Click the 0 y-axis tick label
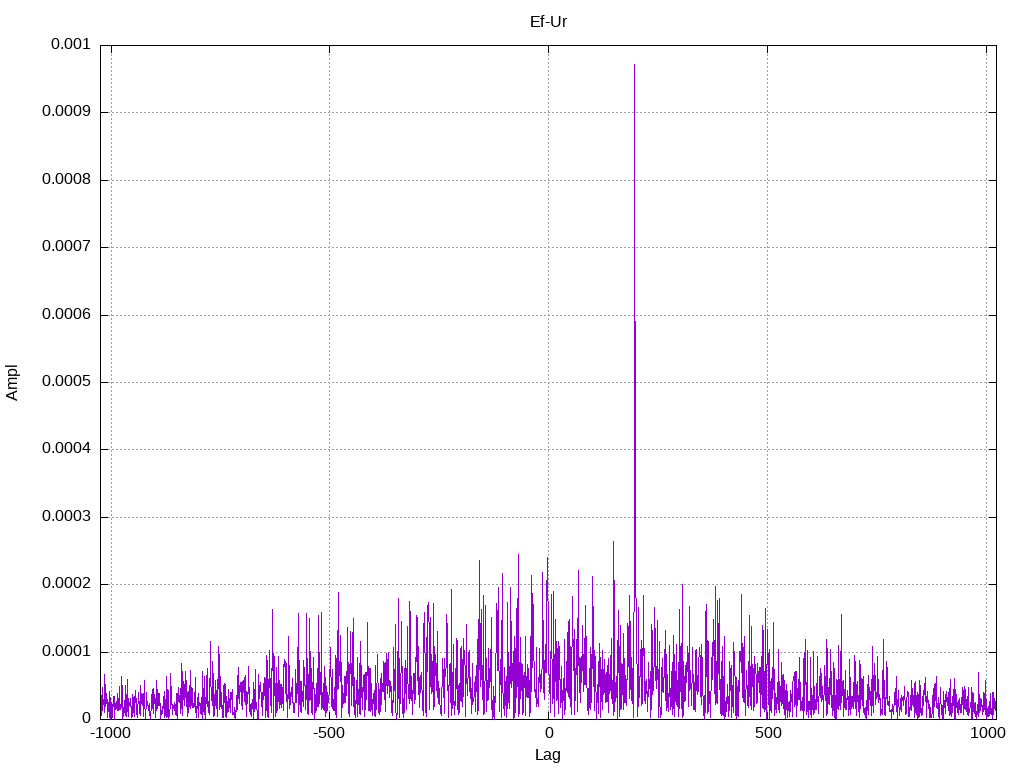This screenshot has height=768, width=1024. click(86, 718)
